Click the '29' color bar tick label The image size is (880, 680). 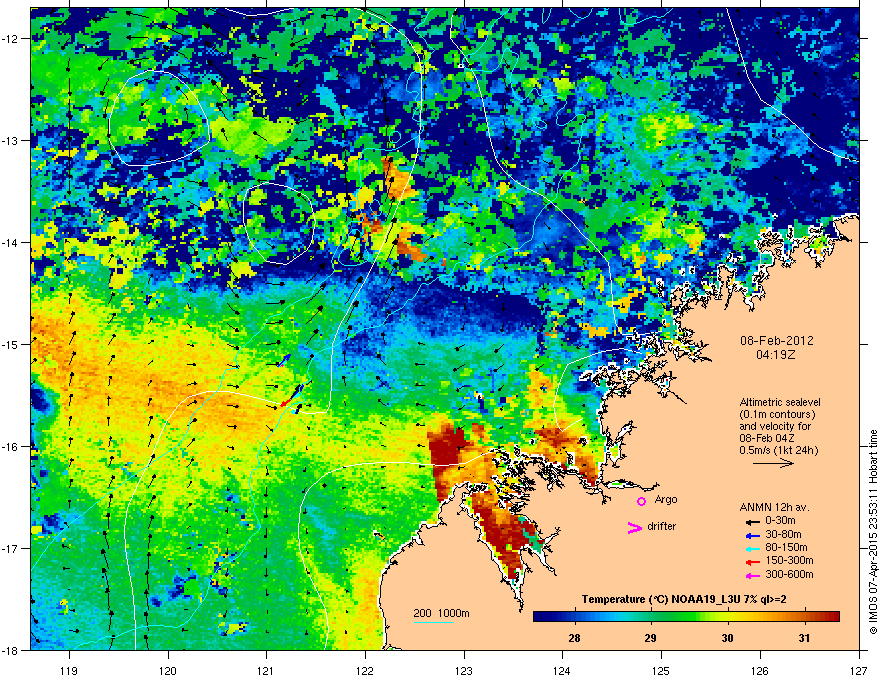point(650,638)
